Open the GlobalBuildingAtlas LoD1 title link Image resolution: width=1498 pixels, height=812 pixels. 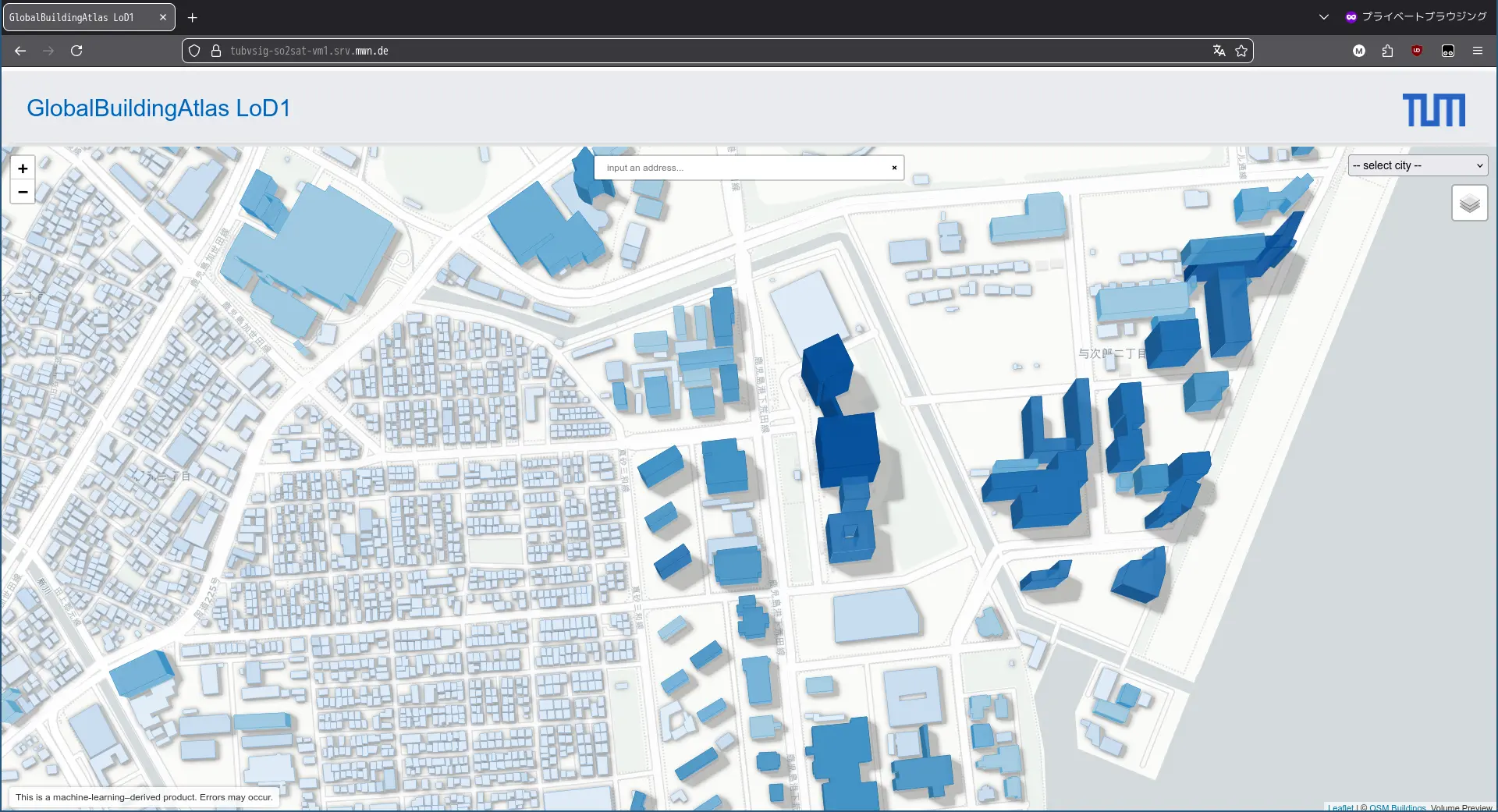158,108
